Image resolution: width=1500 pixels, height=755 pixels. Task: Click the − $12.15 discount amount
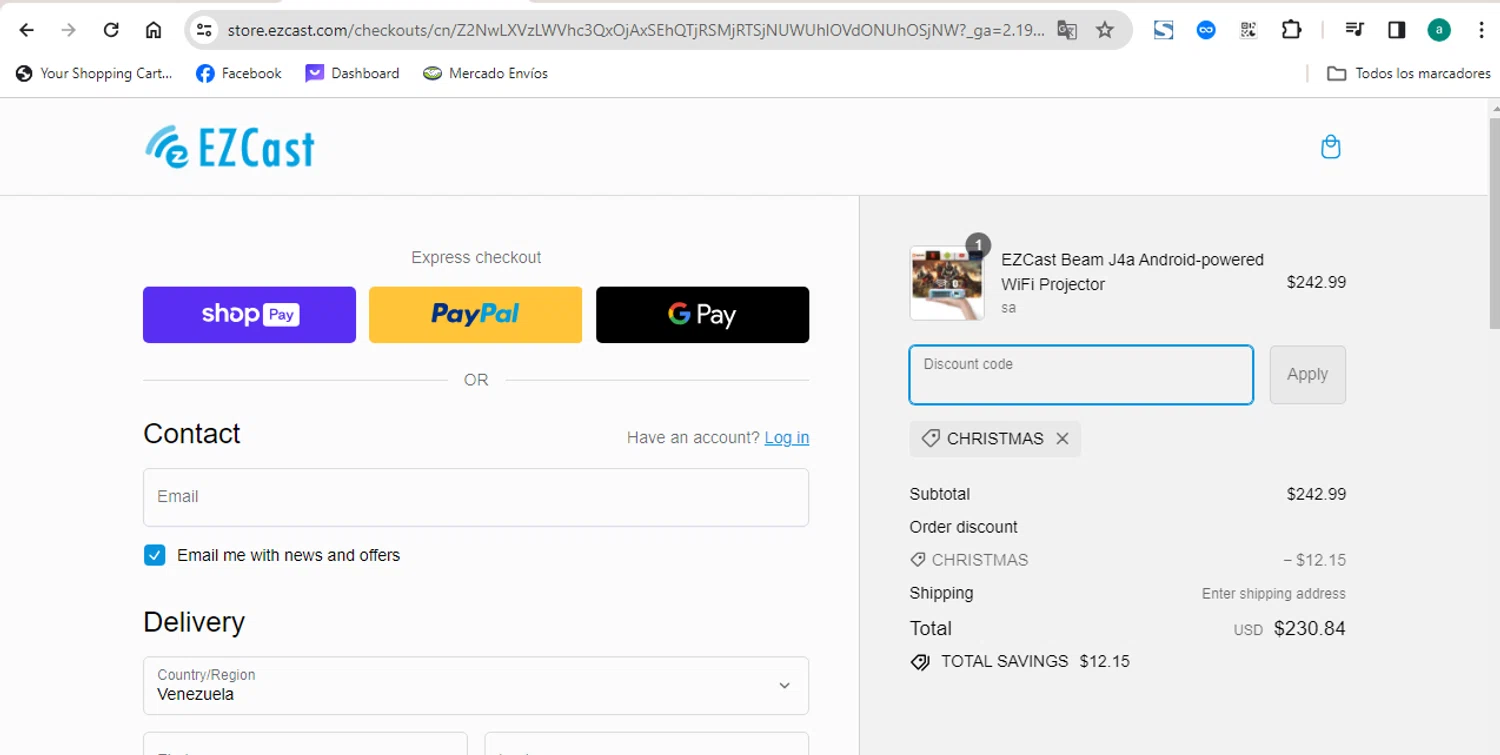(1314, 560)
